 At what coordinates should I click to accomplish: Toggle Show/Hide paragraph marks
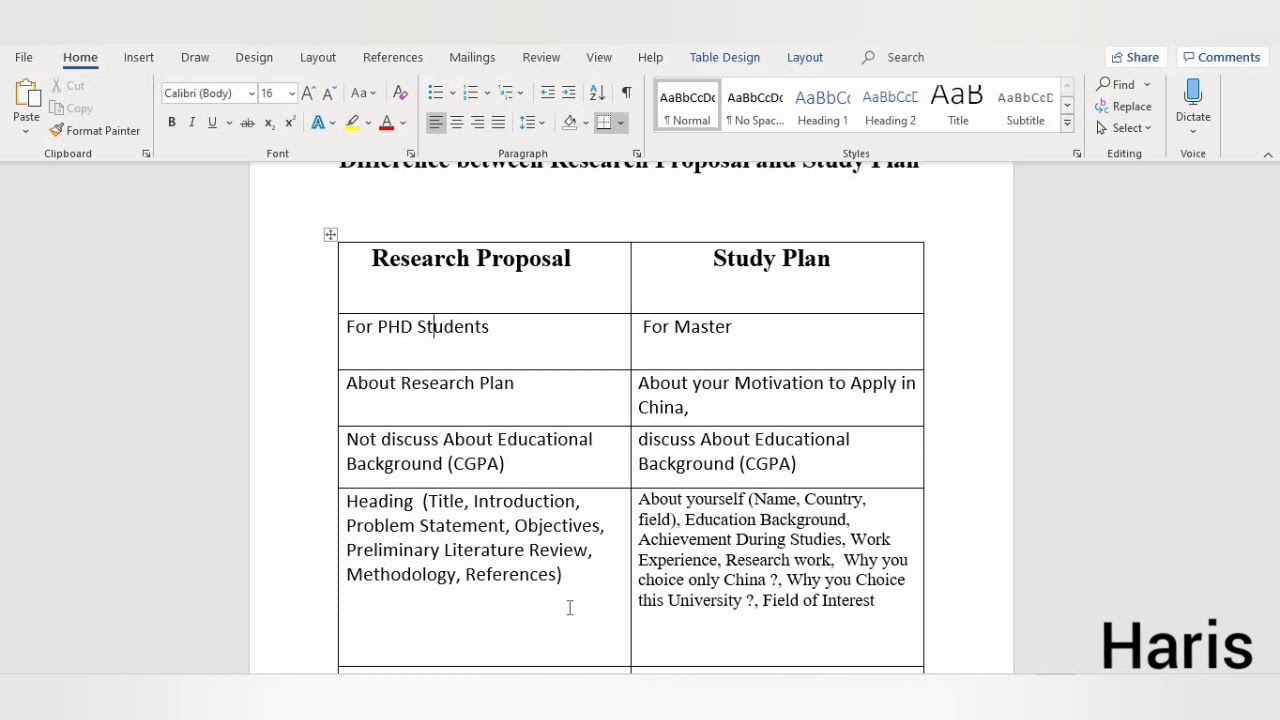(626, 93)
